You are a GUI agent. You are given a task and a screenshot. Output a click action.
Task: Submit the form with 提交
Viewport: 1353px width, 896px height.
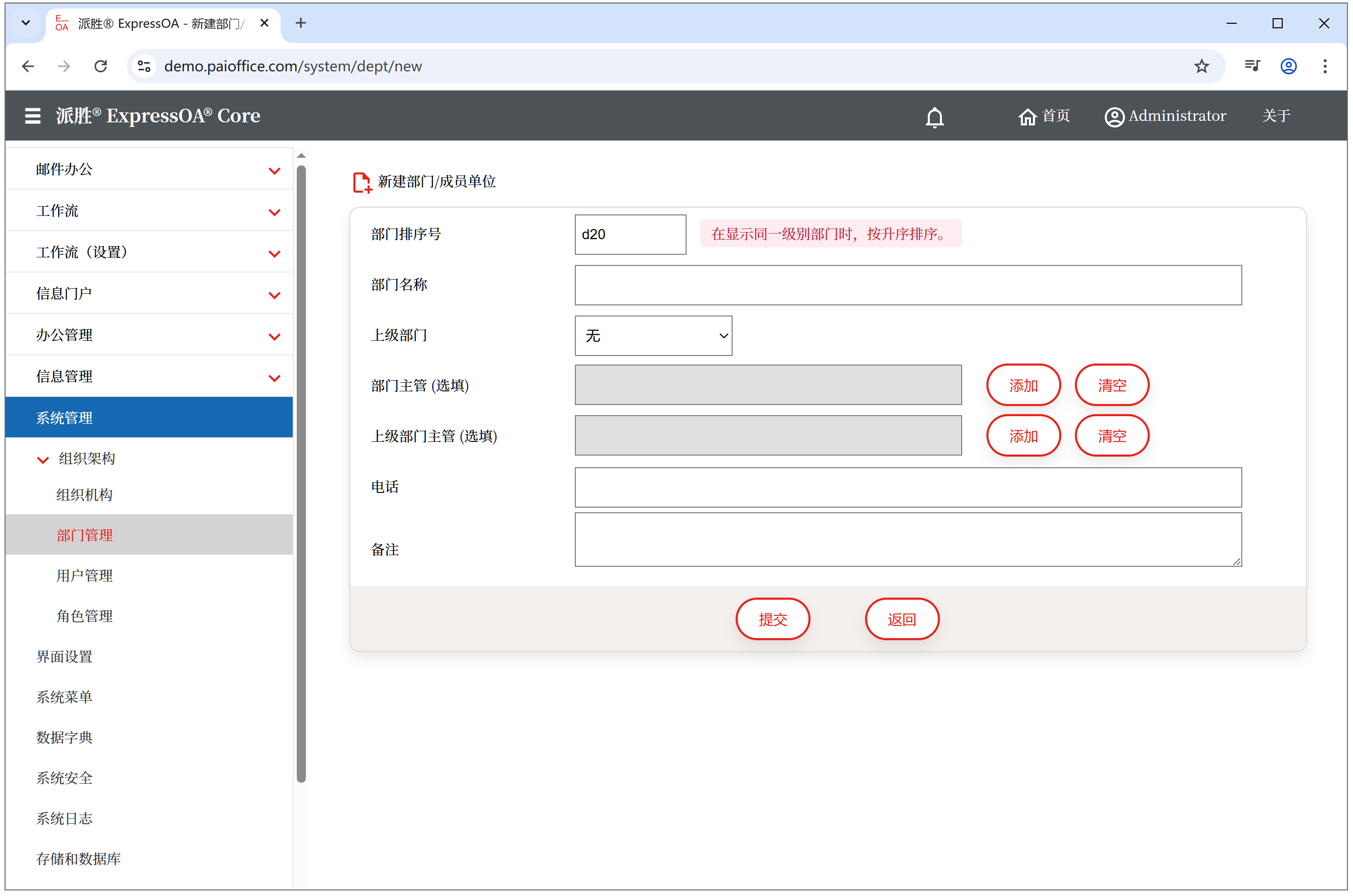pyautogui.click(x=773, y=619)
